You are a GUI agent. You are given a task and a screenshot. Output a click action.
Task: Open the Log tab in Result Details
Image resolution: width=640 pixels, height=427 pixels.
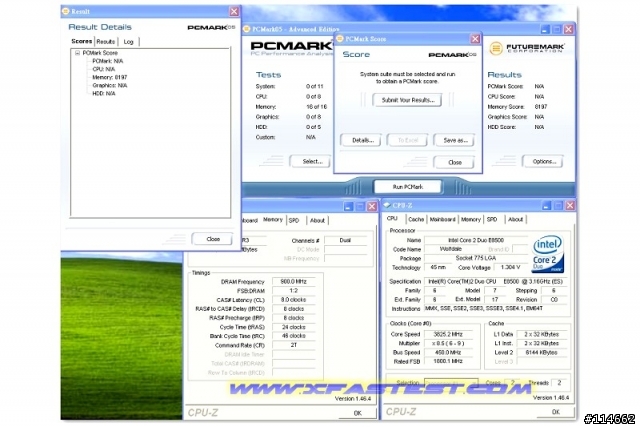pos(129,42)
